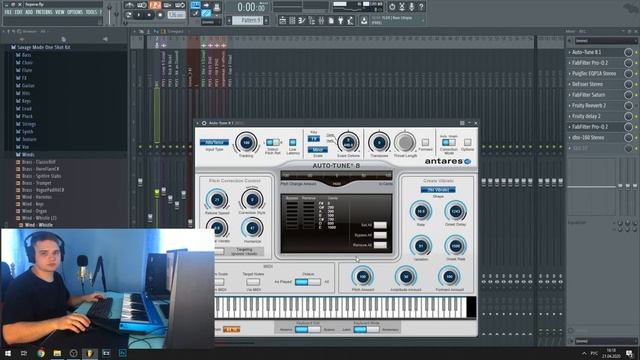
Task: Toggle the Octave As Played/All switch
Action: [x=308, y=282]
